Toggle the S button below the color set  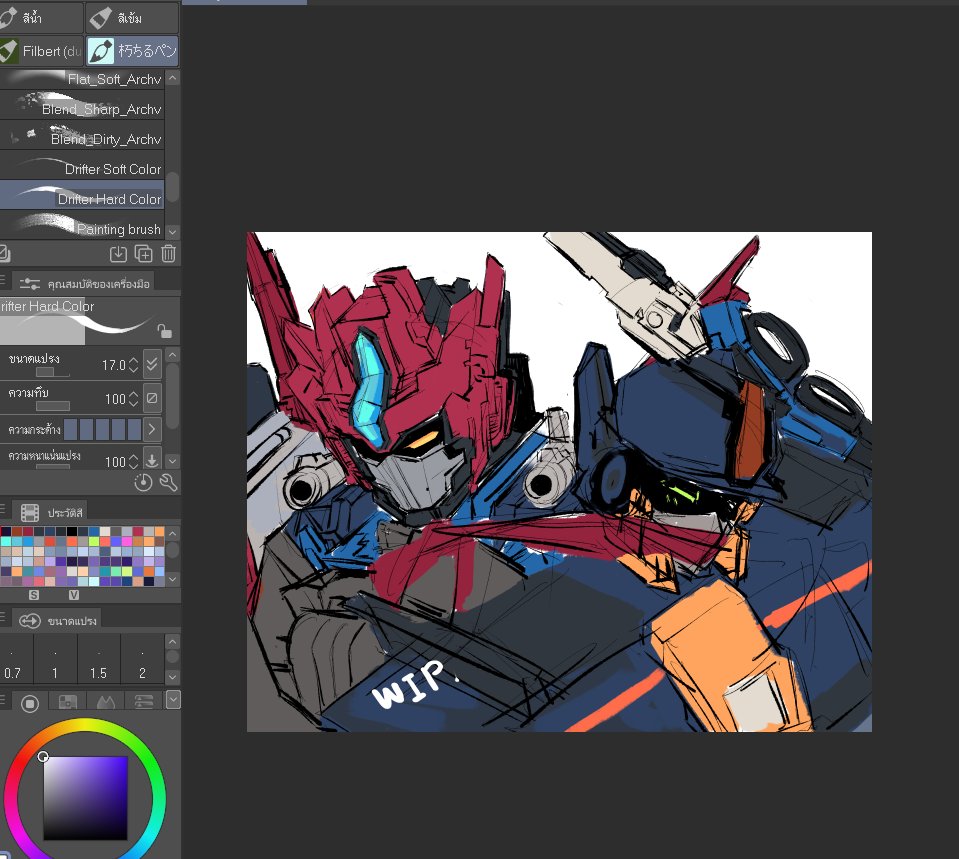34,594
